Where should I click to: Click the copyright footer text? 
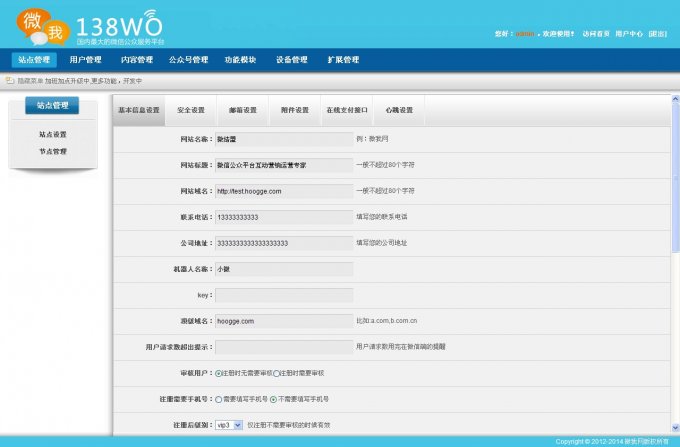coord(611,442)
